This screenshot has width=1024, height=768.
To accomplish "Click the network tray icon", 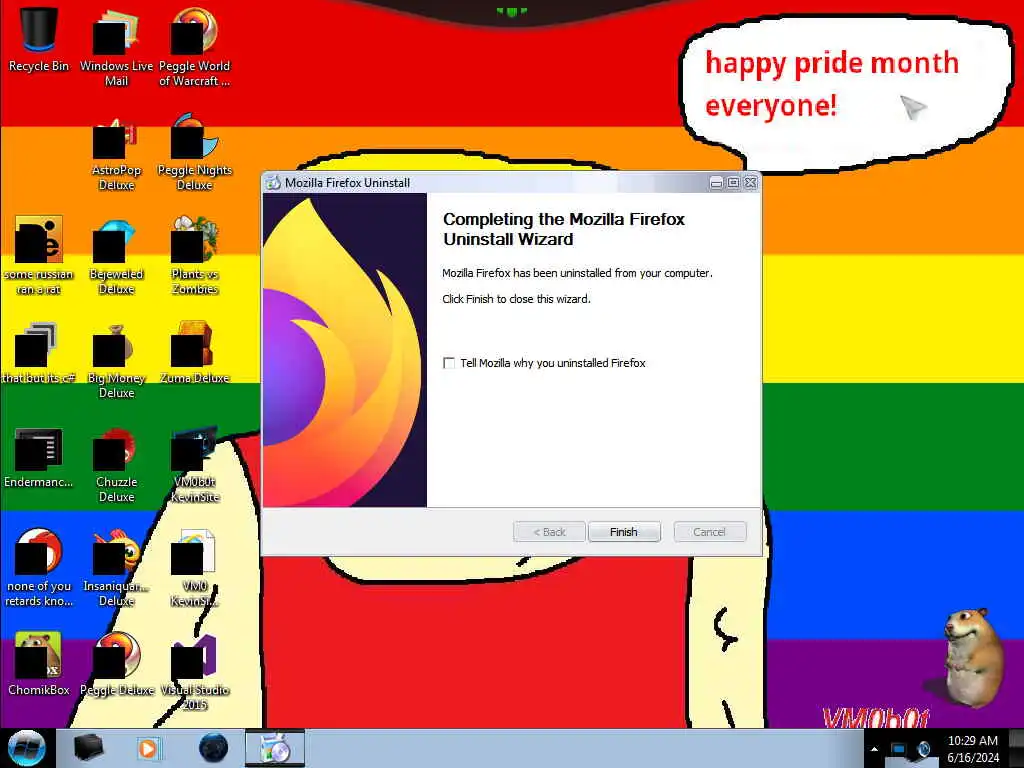I will point(899,749).
